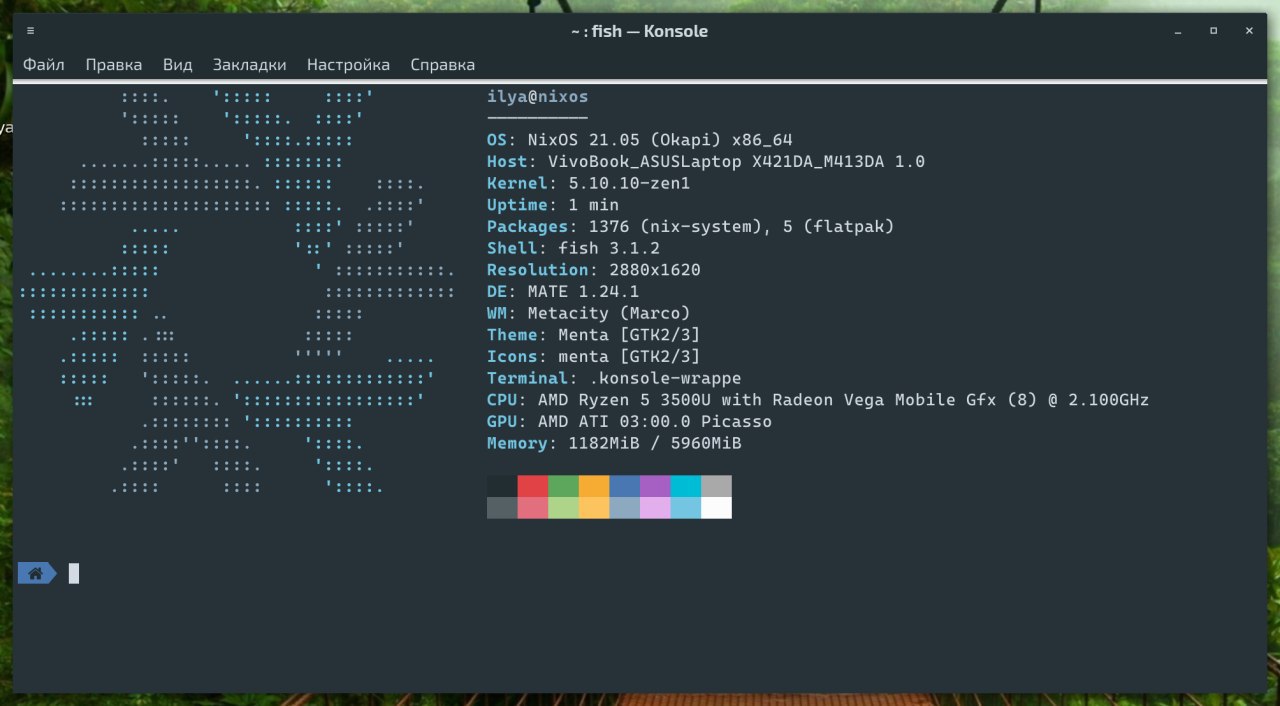Open the Настройка menu
The width and height of the screenshot is (1280, 706).
[349, 65]
